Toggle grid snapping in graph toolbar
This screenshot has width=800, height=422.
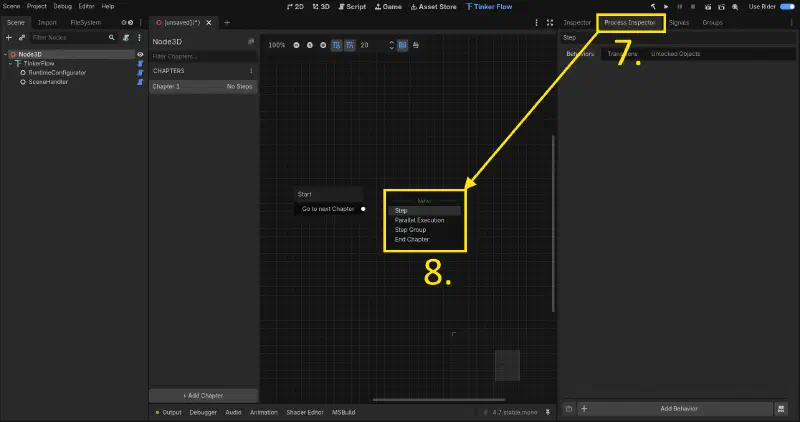coord(349,45)
